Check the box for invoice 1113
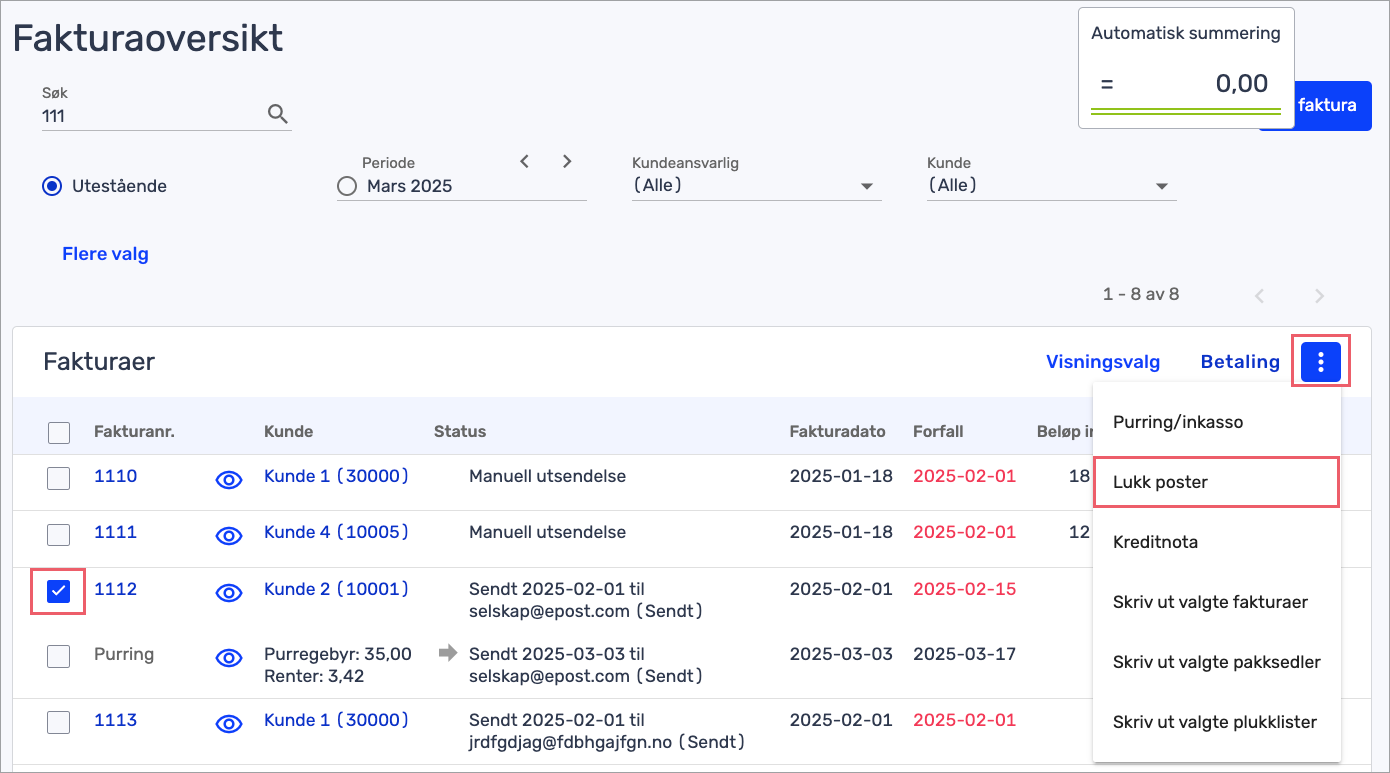The image size is (1390, 773). 59,721
